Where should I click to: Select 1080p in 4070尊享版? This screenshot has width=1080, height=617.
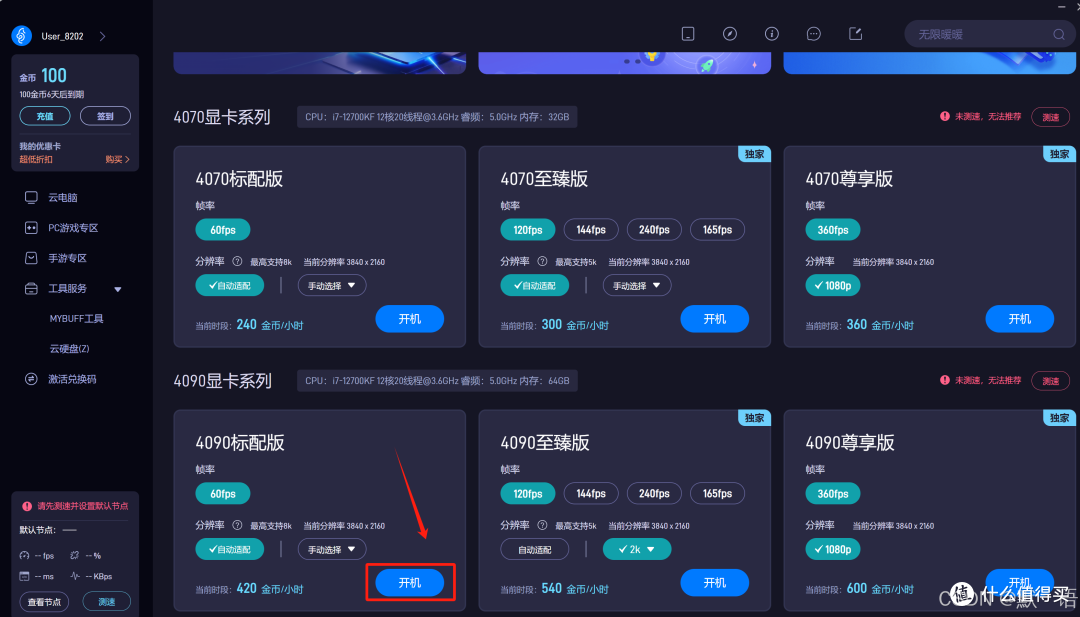833,286
